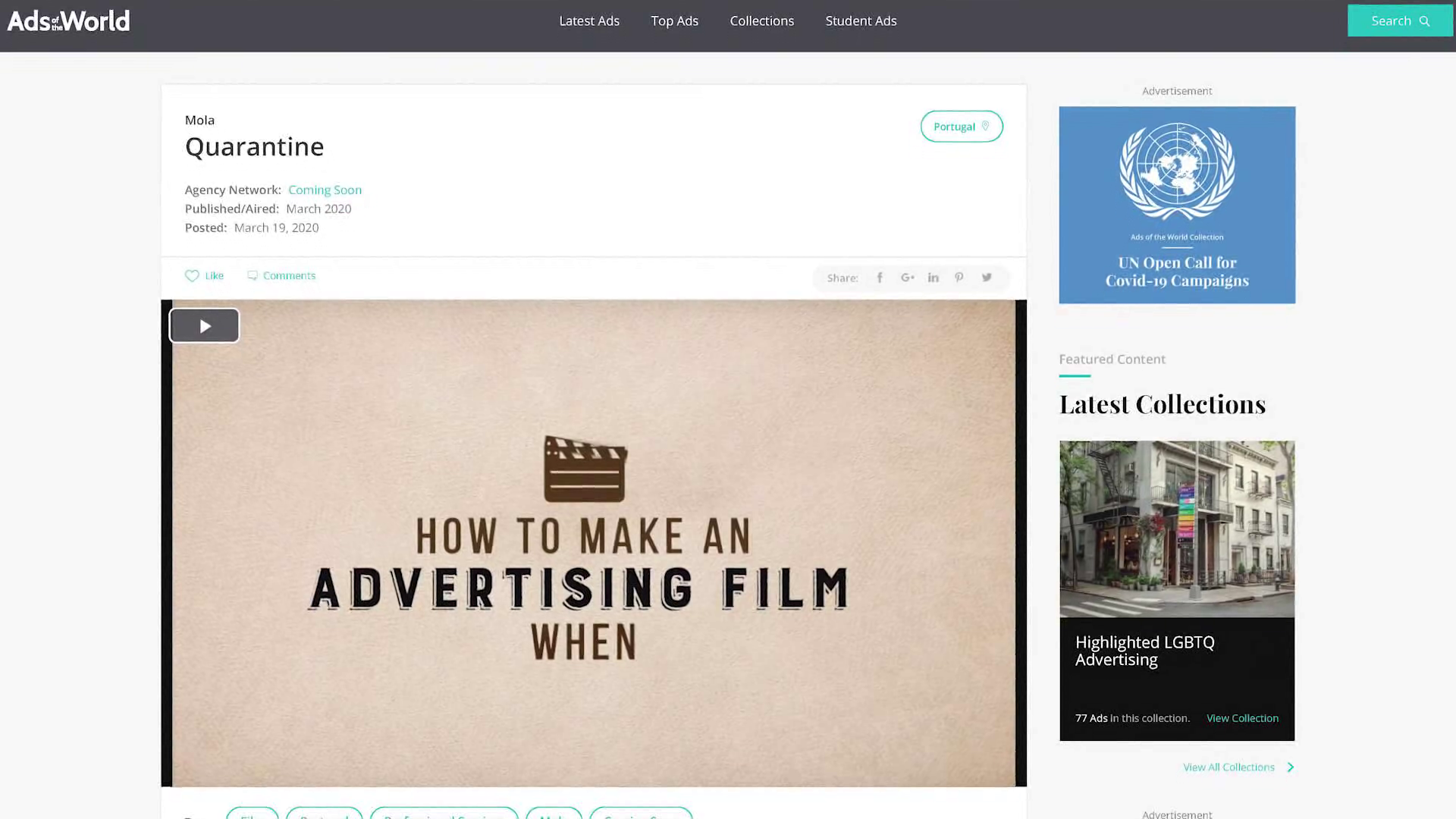The image size is (1456, 819).
Task: Click the heart Like icon
Action: [x=192, y=276]
